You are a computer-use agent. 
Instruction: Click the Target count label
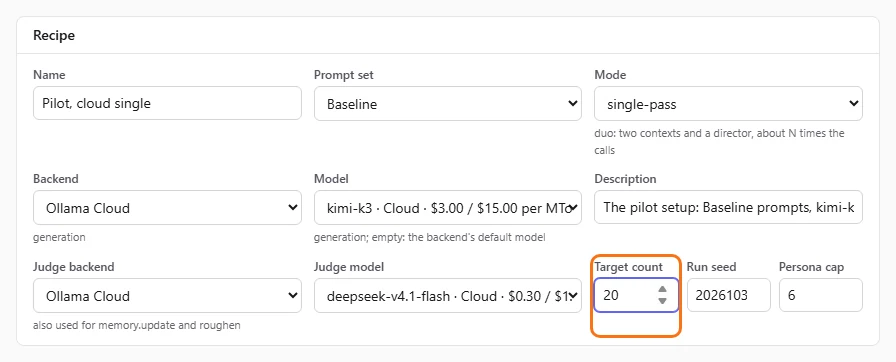pos(629,267)
